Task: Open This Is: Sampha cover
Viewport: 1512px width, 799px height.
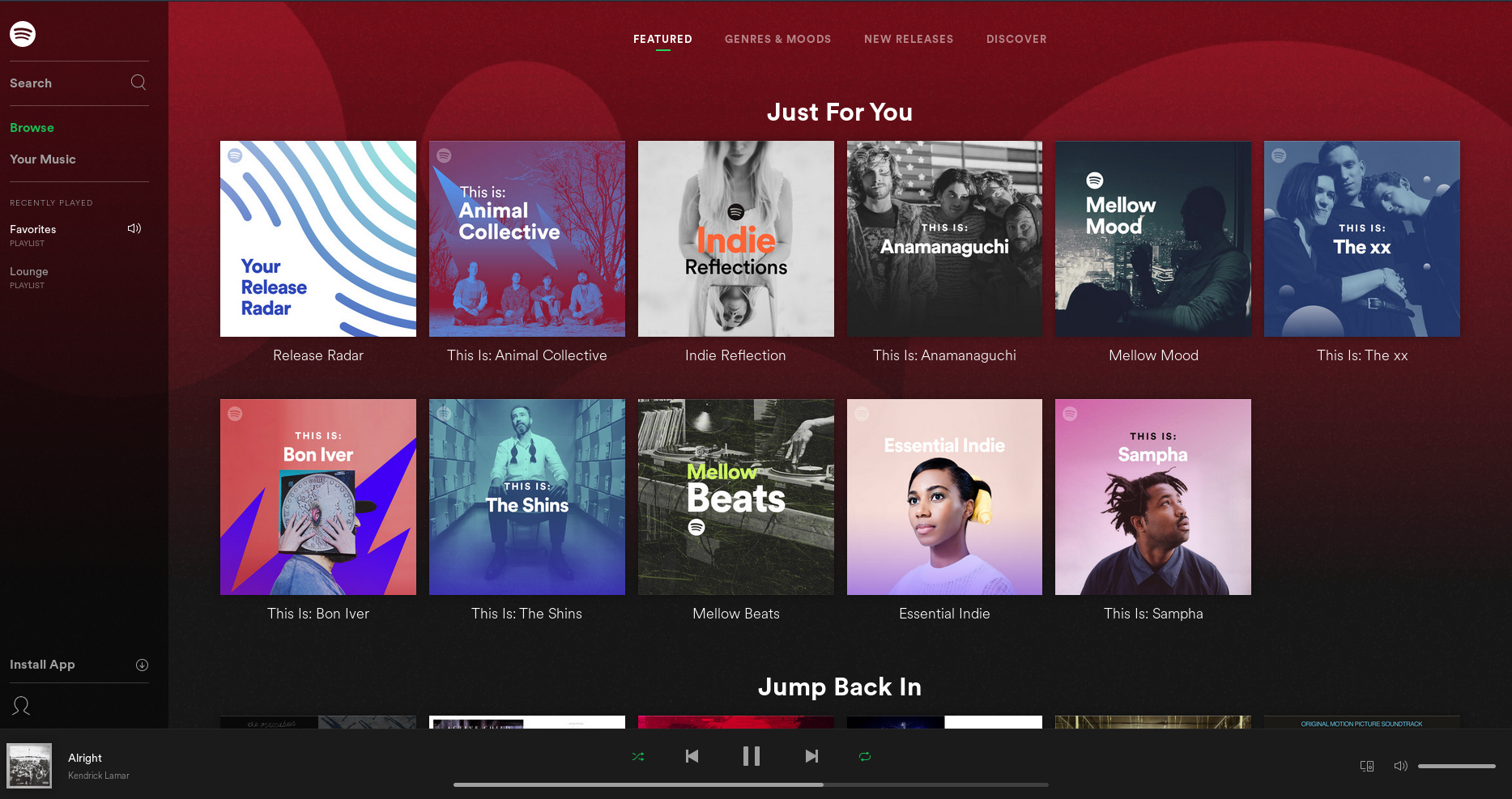Action: click(1153, 497)
